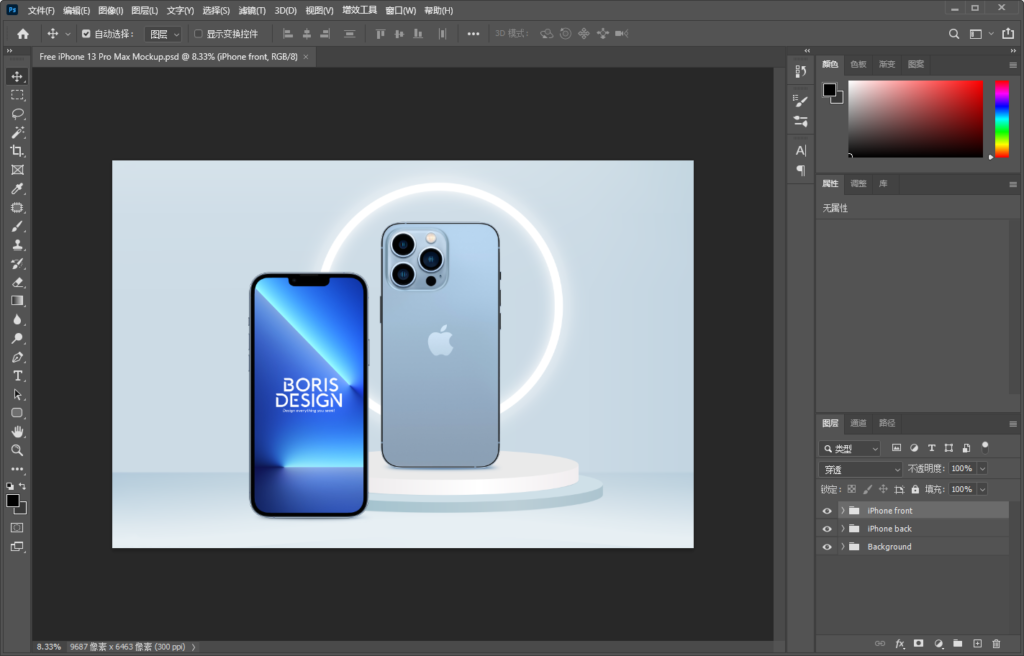The width and height of the screenshot is (1024, 656).
Task: Switch to the 色板 tab
Action: tap(858, 64)
